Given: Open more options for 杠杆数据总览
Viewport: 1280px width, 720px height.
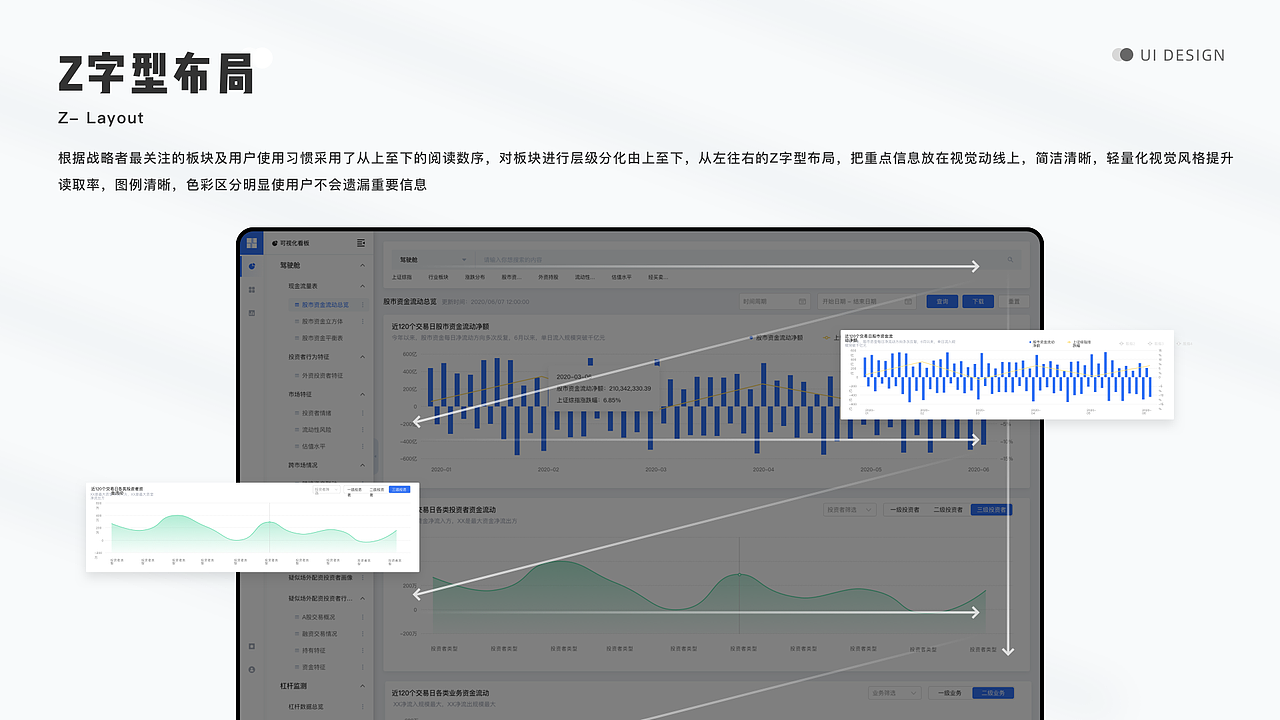Looking at the screenshot, I should [363, 707].
